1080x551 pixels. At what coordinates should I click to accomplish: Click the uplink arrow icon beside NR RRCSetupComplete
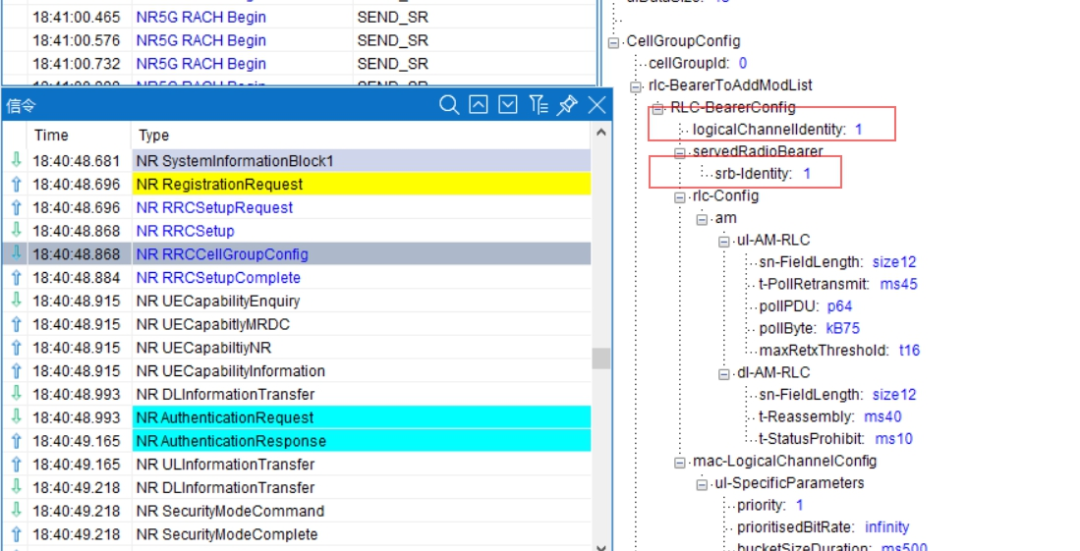(x=17, y=278)
